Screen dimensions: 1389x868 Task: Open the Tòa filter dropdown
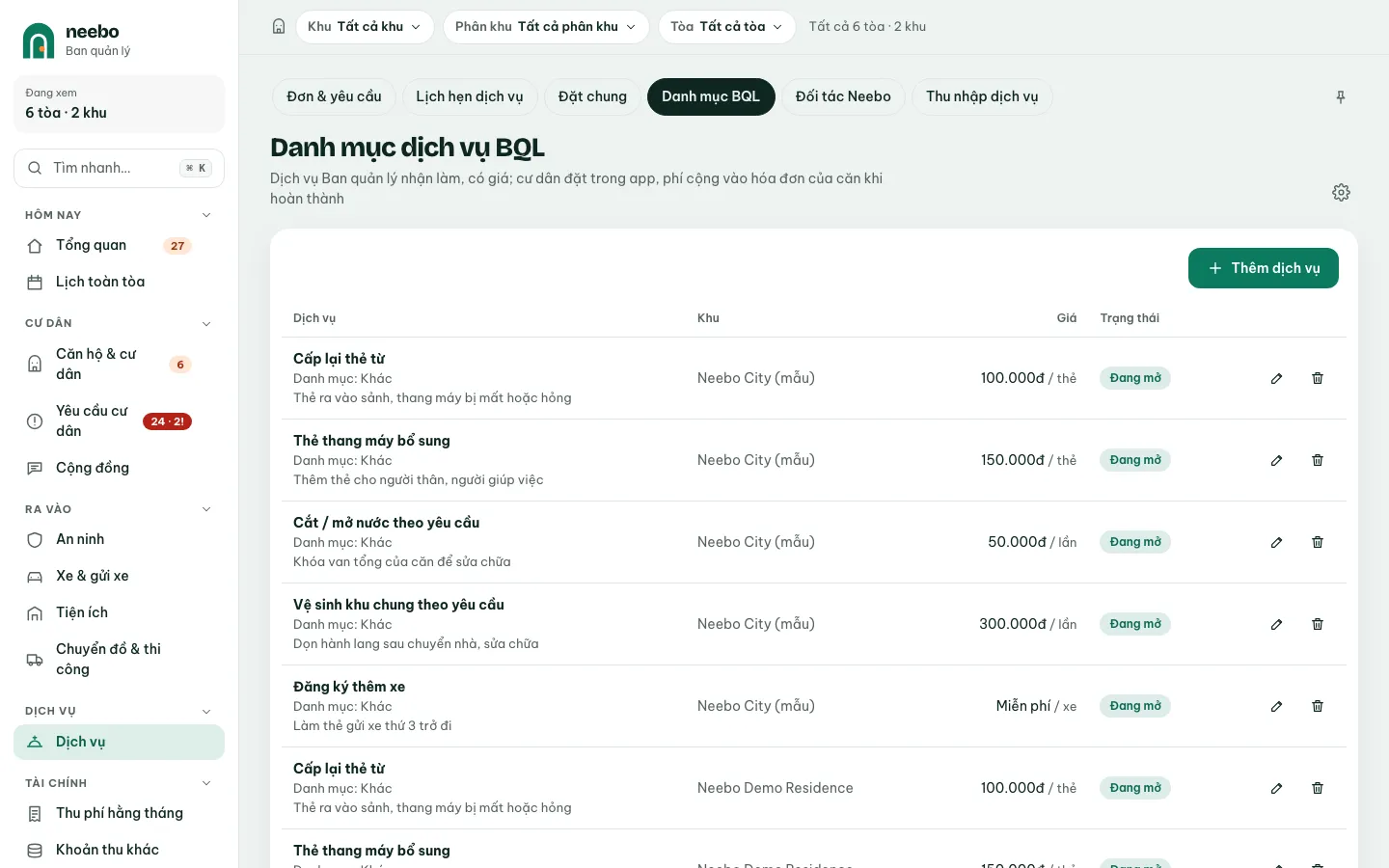[727, 27]
